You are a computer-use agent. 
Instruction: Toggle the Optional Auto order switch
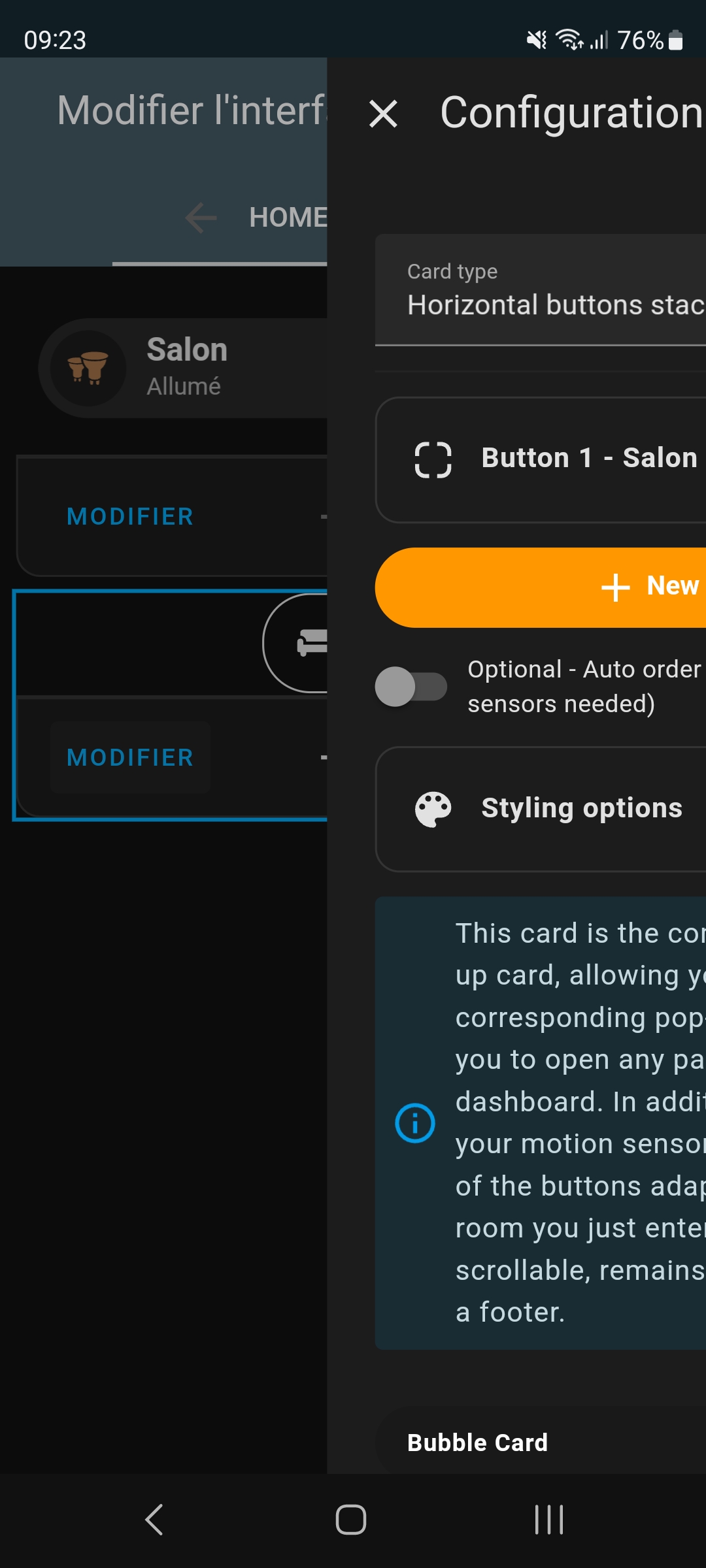pyautogui.click(x=411, y=687)
